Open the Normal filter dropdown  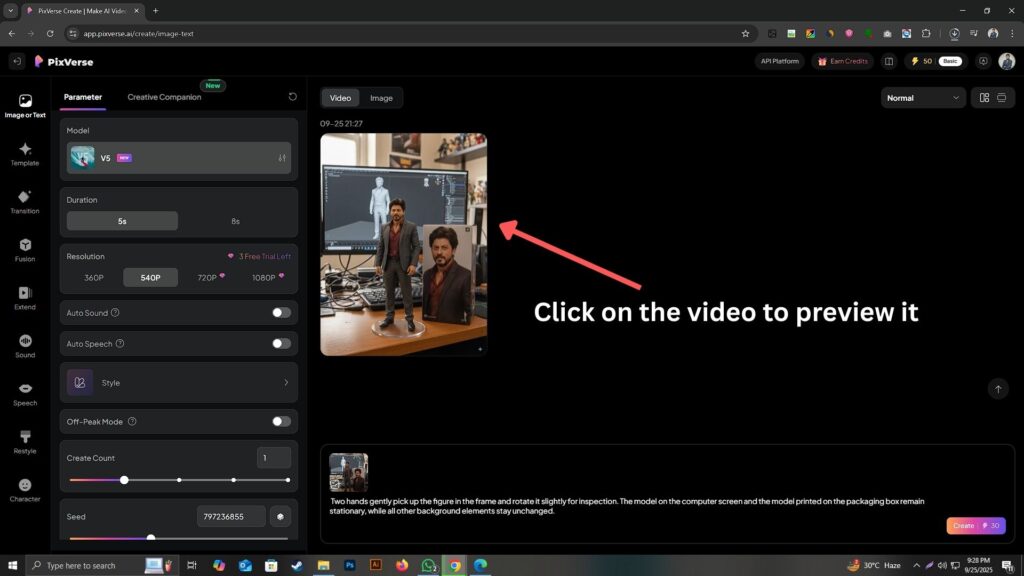(x=923, y=98)
